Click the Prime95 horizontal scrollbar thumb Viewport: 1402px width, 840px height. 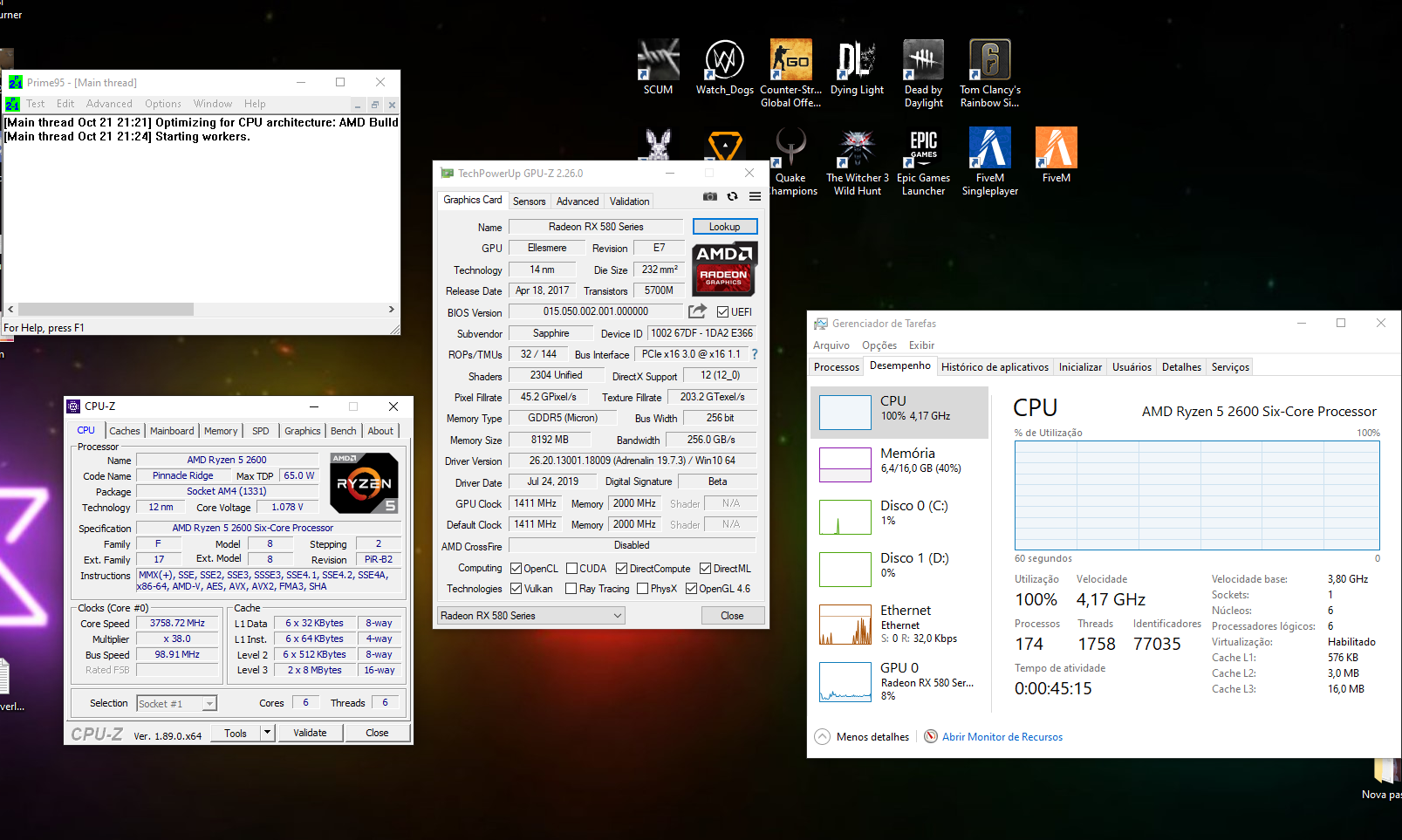point(106,309)
